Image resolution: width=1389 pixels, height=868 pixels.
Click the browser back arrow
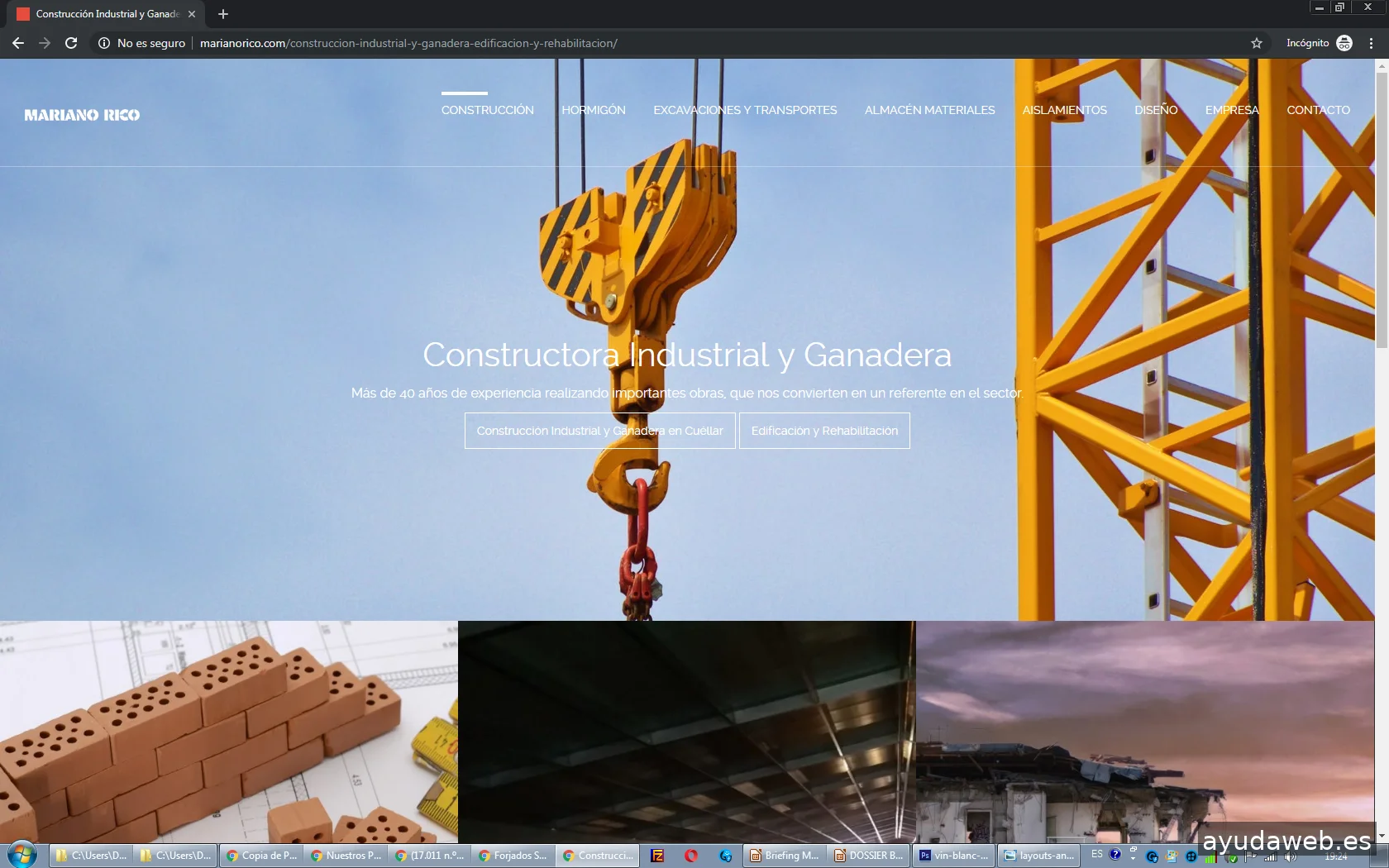(x=18, y=43)
